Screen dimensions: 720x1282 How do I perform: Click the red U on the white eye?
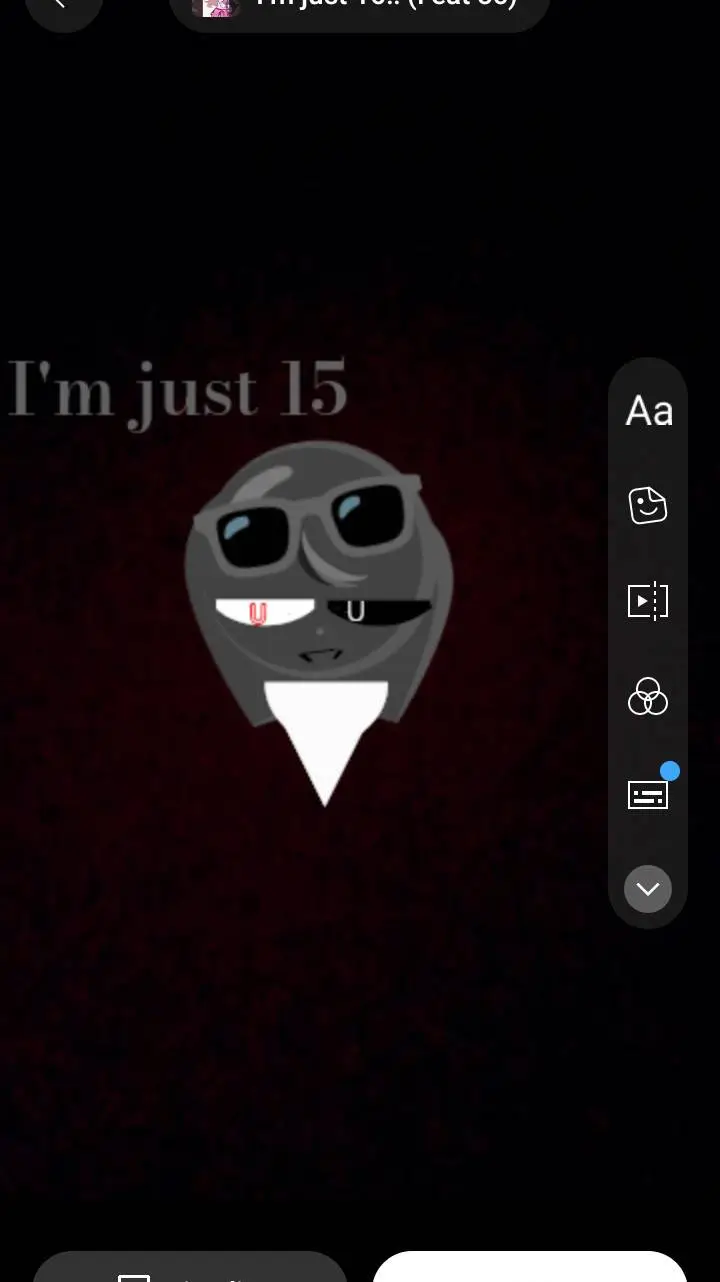(258, 614)
